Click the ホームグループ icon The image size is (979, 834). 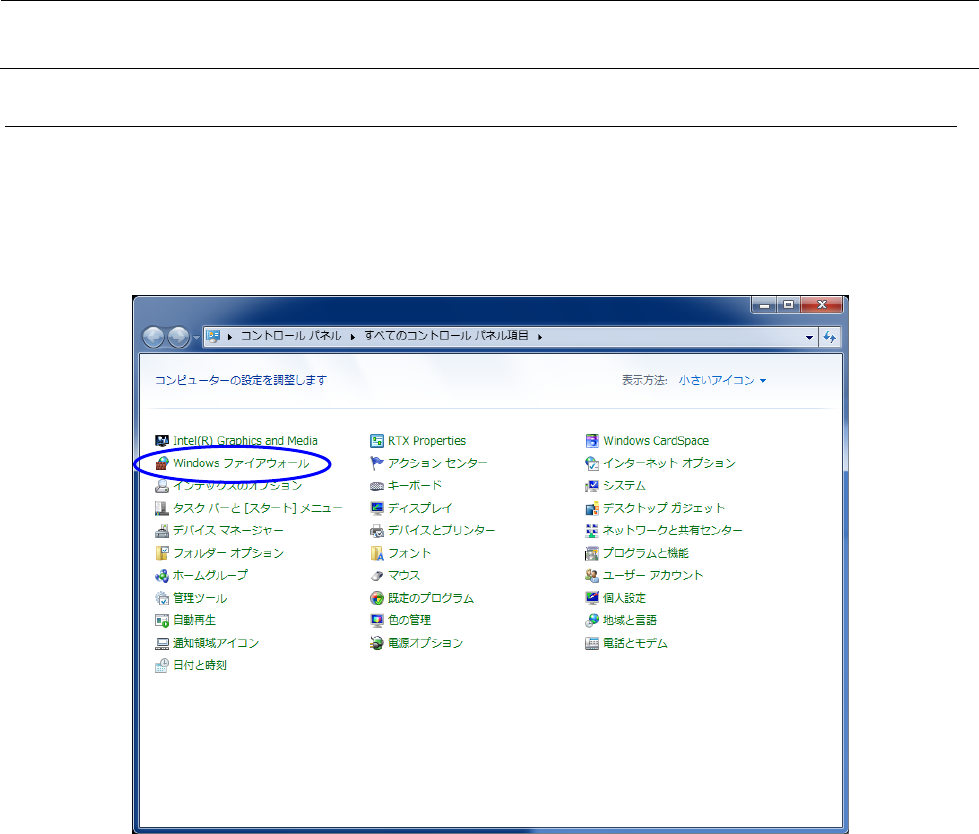(x=162, y=576)
